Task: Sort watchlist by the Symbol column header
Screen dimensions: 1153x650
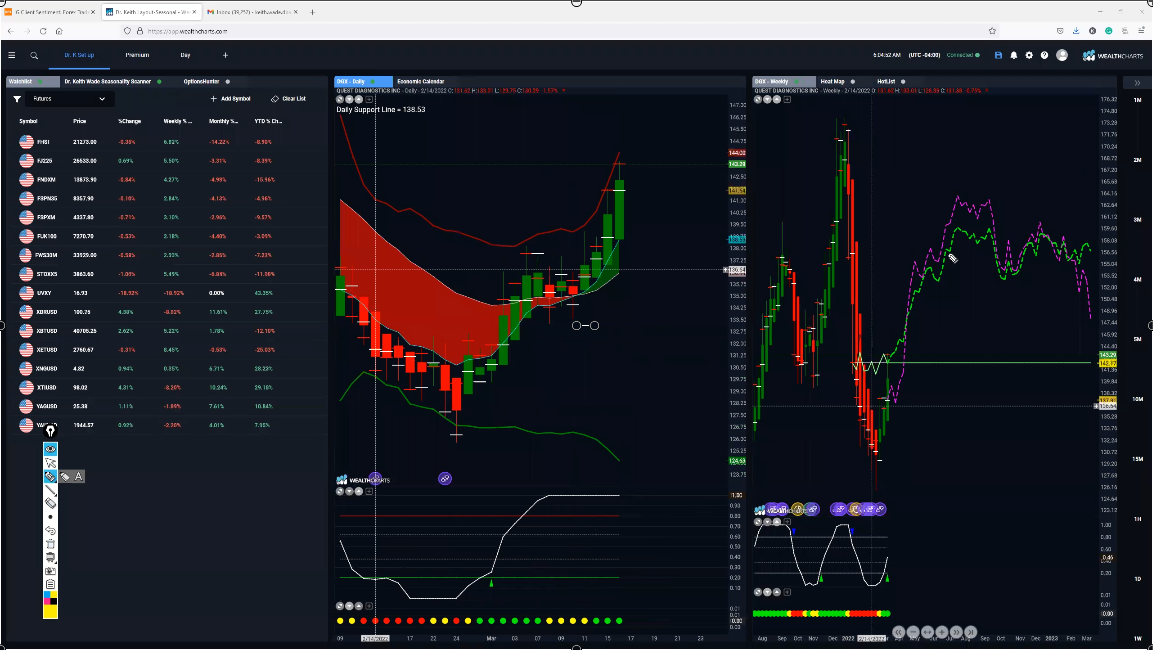Action: click(28, 121)
